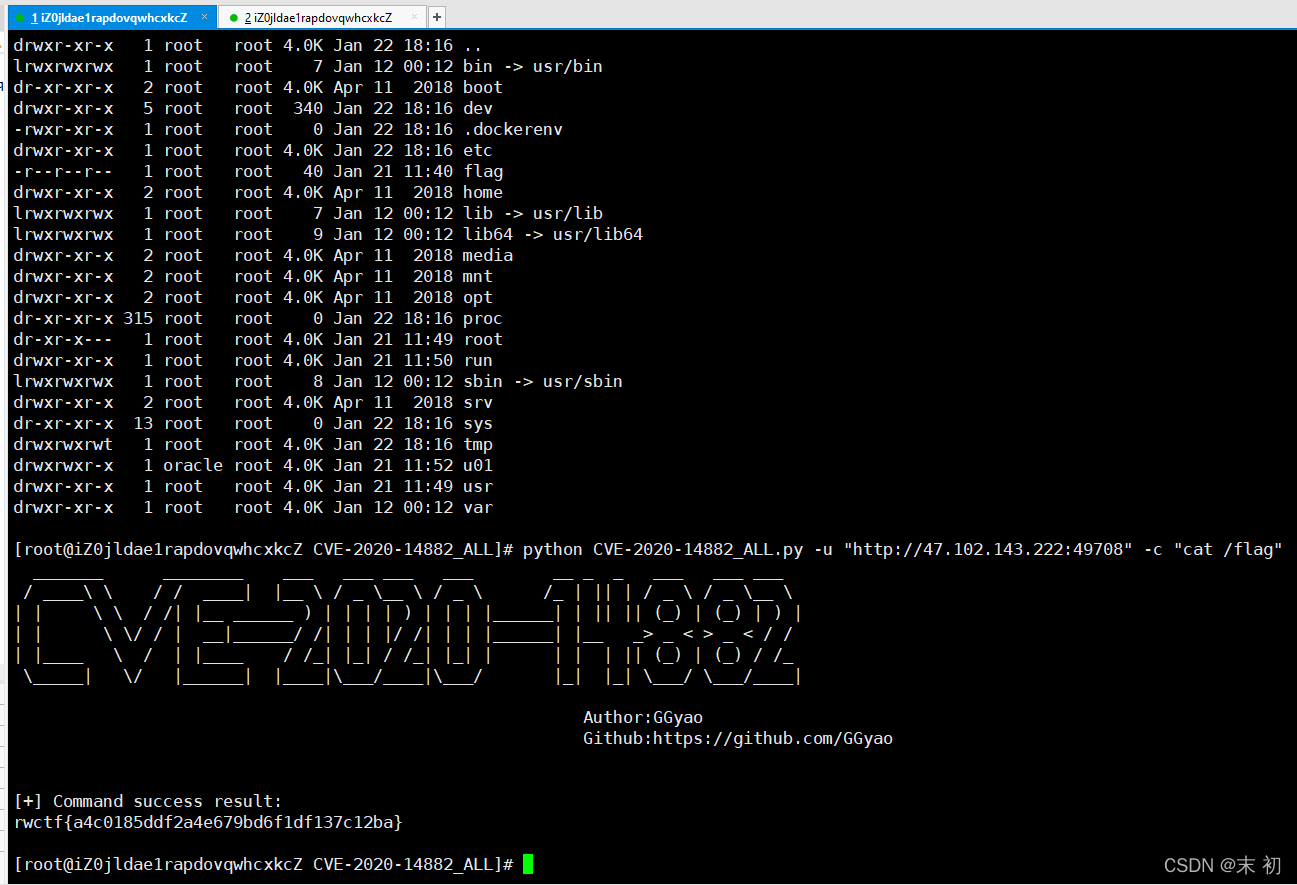Click the 'tmp' directory name
The image size is (1297, 885).
(478, 444)
